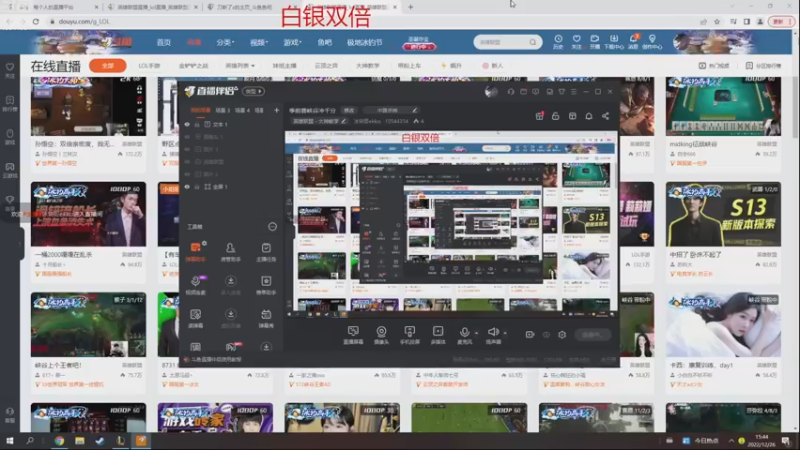Toggle lock of 文本 1 source
The height and width of the screenshot is (450, 800).
197,124
